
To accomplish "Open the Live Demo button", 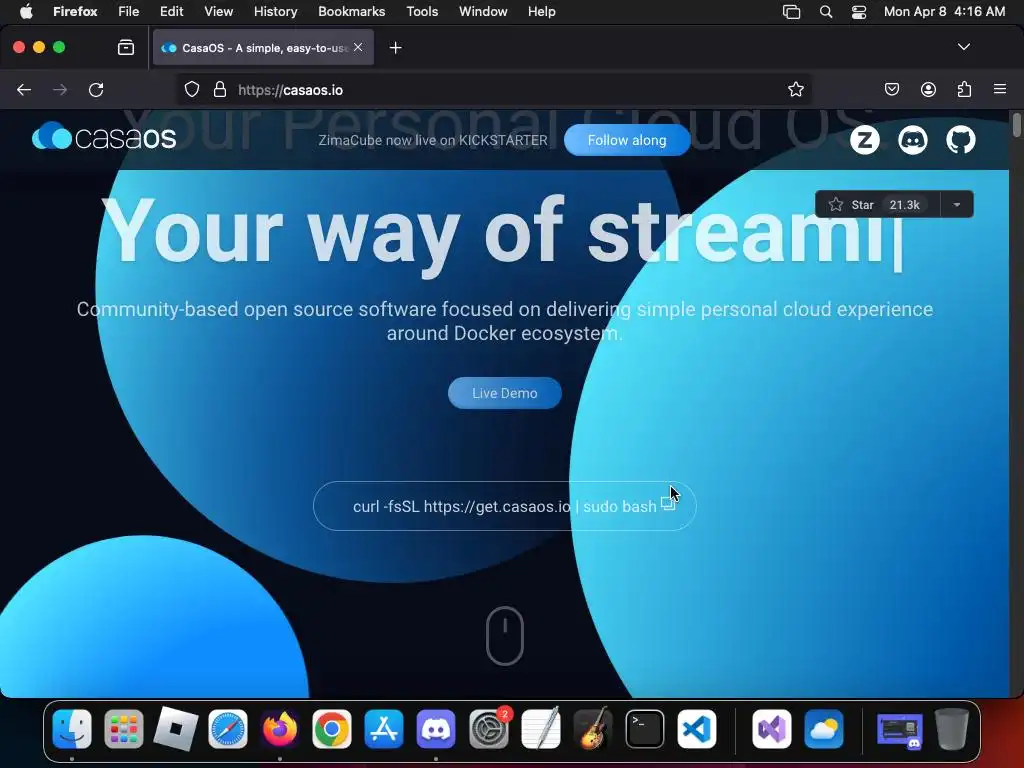I will (505, 393).
